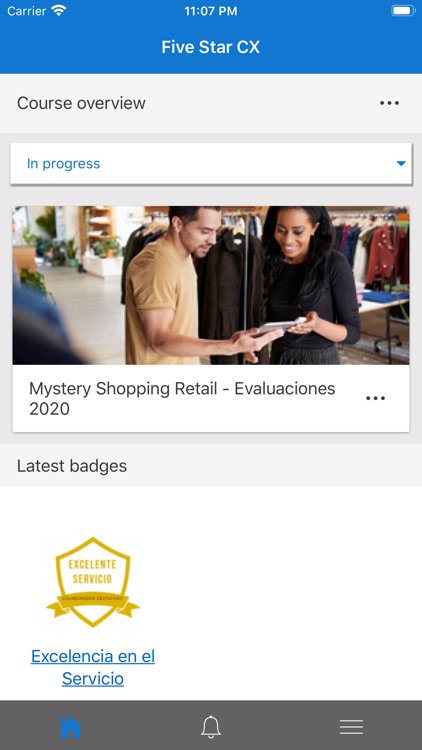Go to the Home tab icon
This screenshot has height=750, width=422.
click(x=70, y=727)
